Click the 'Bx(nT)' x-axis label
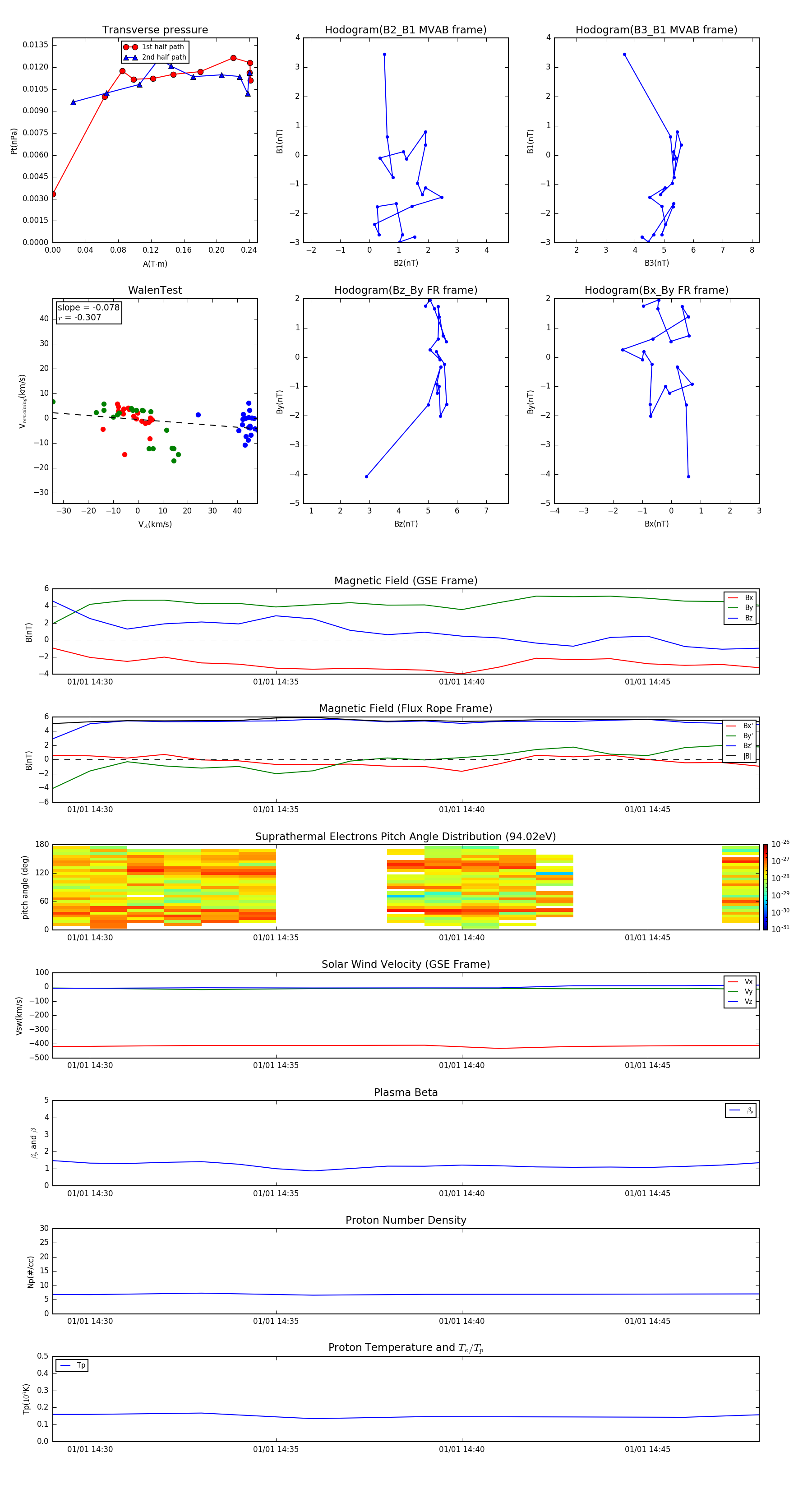 coord(656,524)
